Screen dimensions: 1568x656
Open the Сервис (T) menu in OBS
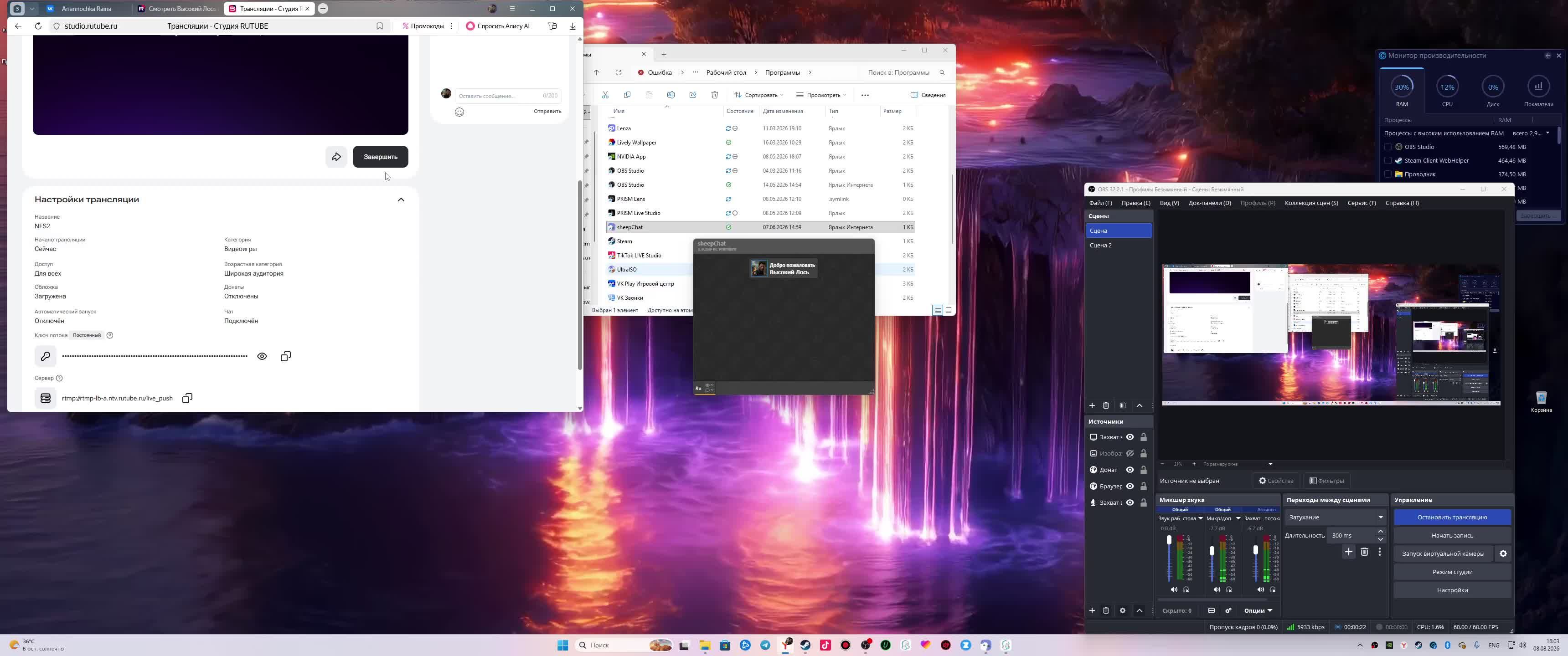pos(1362,203)
